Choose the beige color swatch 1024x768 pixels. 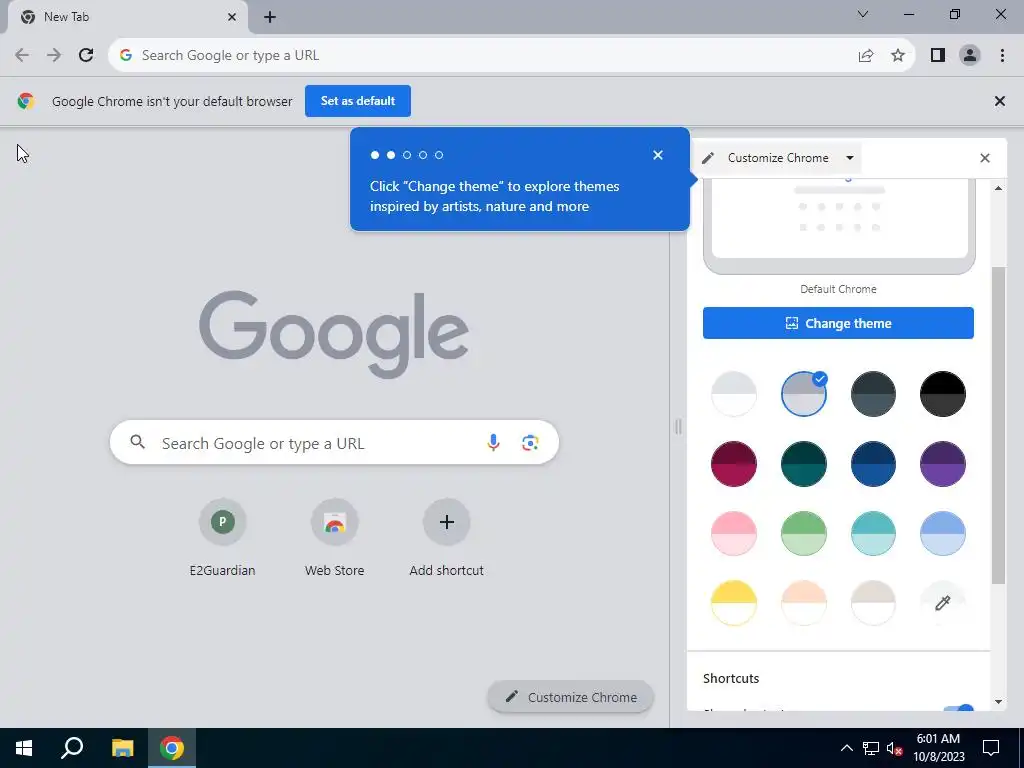(x=873, y=603)
